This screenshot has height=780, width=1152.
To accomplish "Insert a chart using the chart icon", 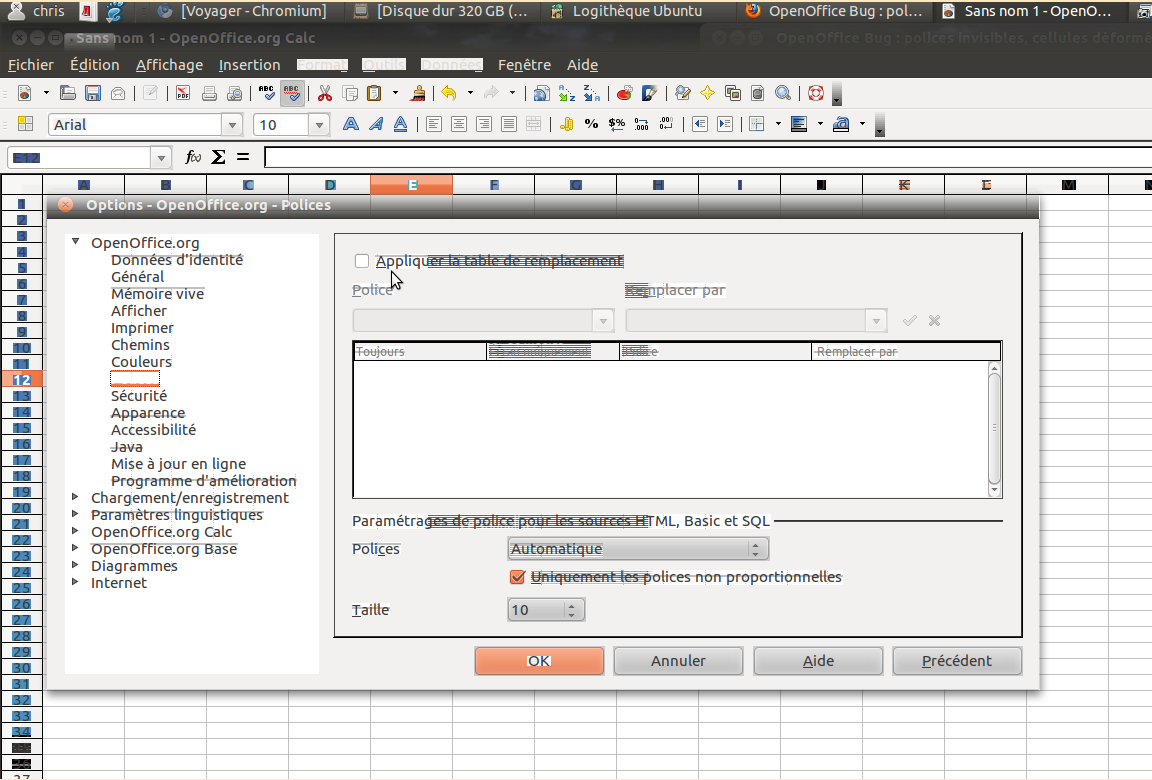I will pos(624,93).
